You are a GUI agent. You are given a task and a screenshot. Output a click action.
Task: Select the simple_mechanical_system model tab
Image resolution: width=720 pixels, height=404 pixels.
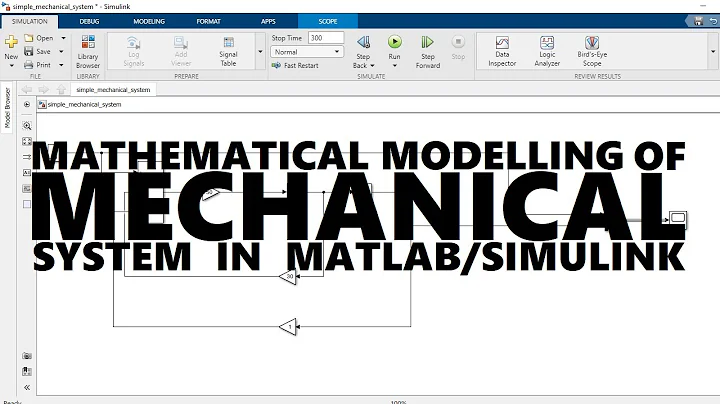click(x=113, y=90)
